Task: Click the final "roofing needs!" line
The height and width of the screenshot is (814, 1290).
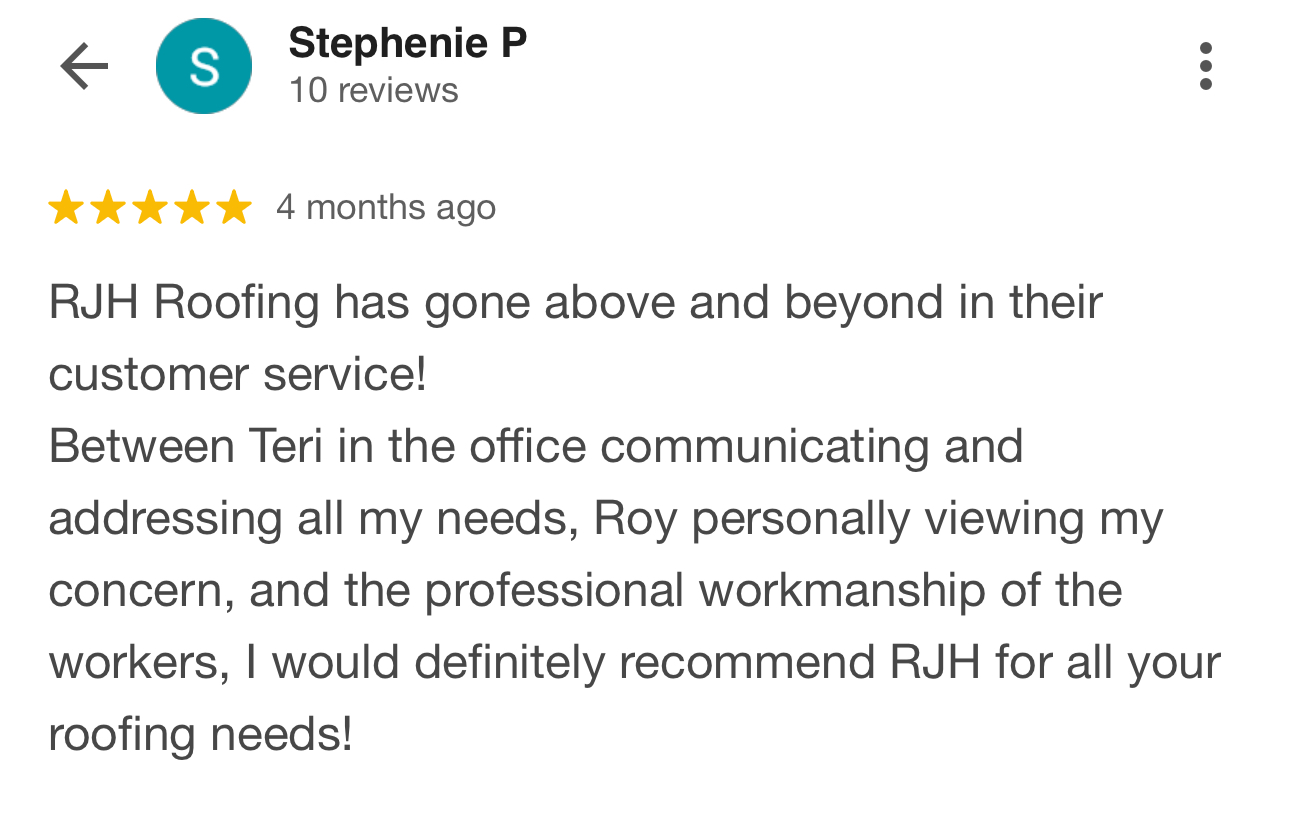Action: [x=200, y=734]
